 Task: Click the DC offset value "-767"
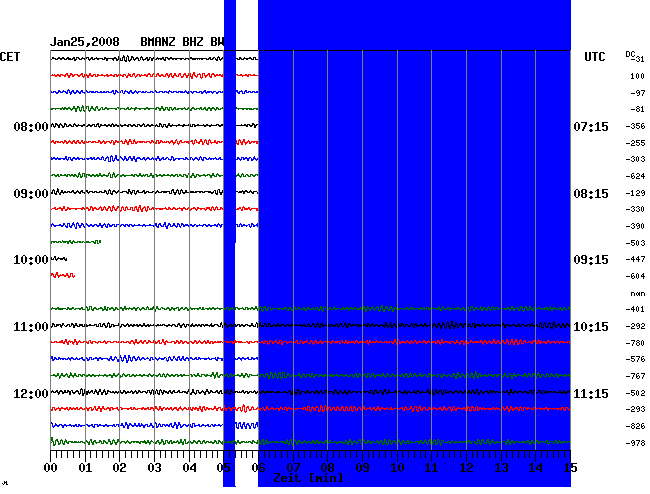click(635, 376)
